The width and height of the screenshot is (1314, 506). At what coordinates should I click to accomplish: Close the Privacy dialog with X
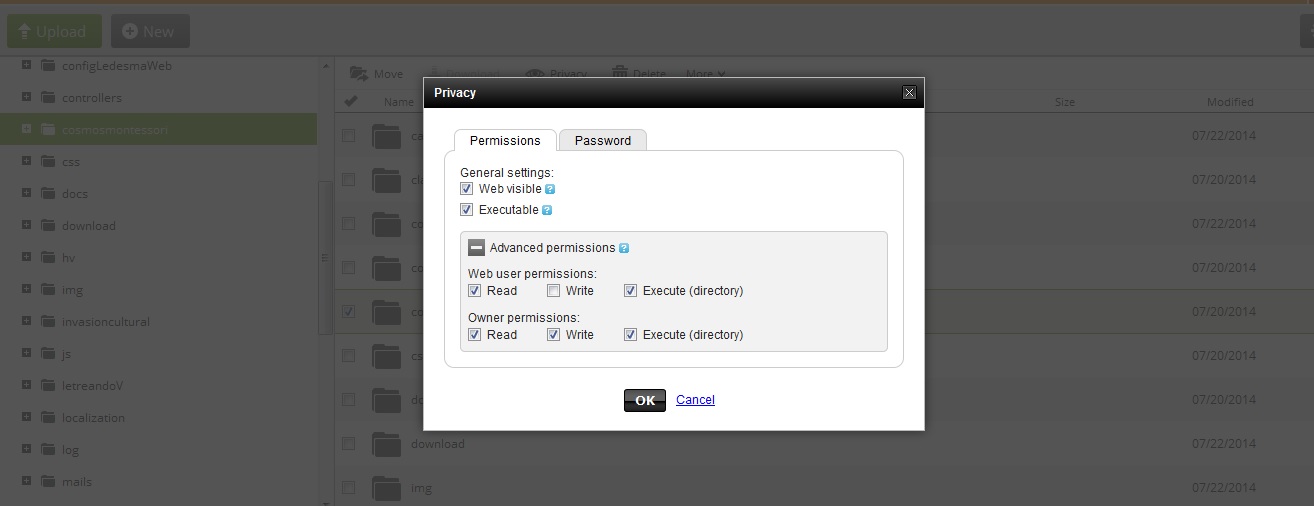(909, 93)
